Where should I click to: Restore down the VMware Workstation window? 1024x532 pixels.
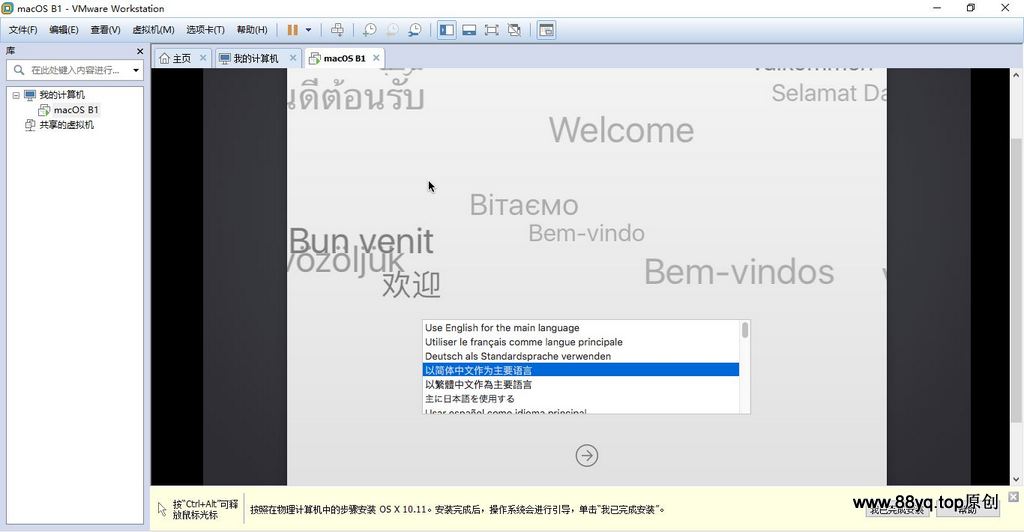pos(970,8)
